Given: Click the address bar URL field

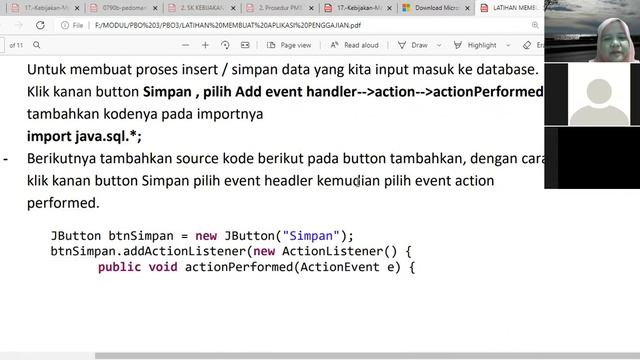Looking at the screenshot, I should 228,25.
